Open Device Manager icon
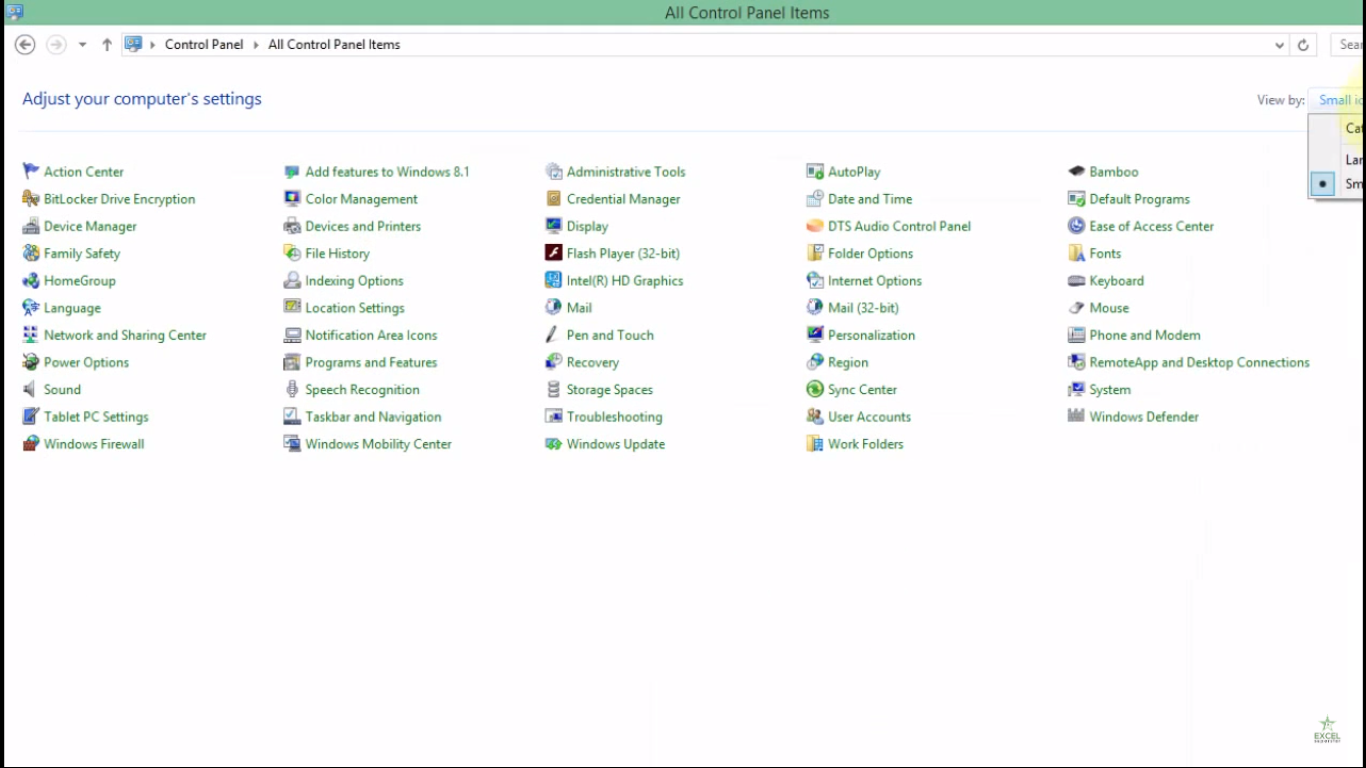The width and height of the screenshot is (1366, 768). 31,226
